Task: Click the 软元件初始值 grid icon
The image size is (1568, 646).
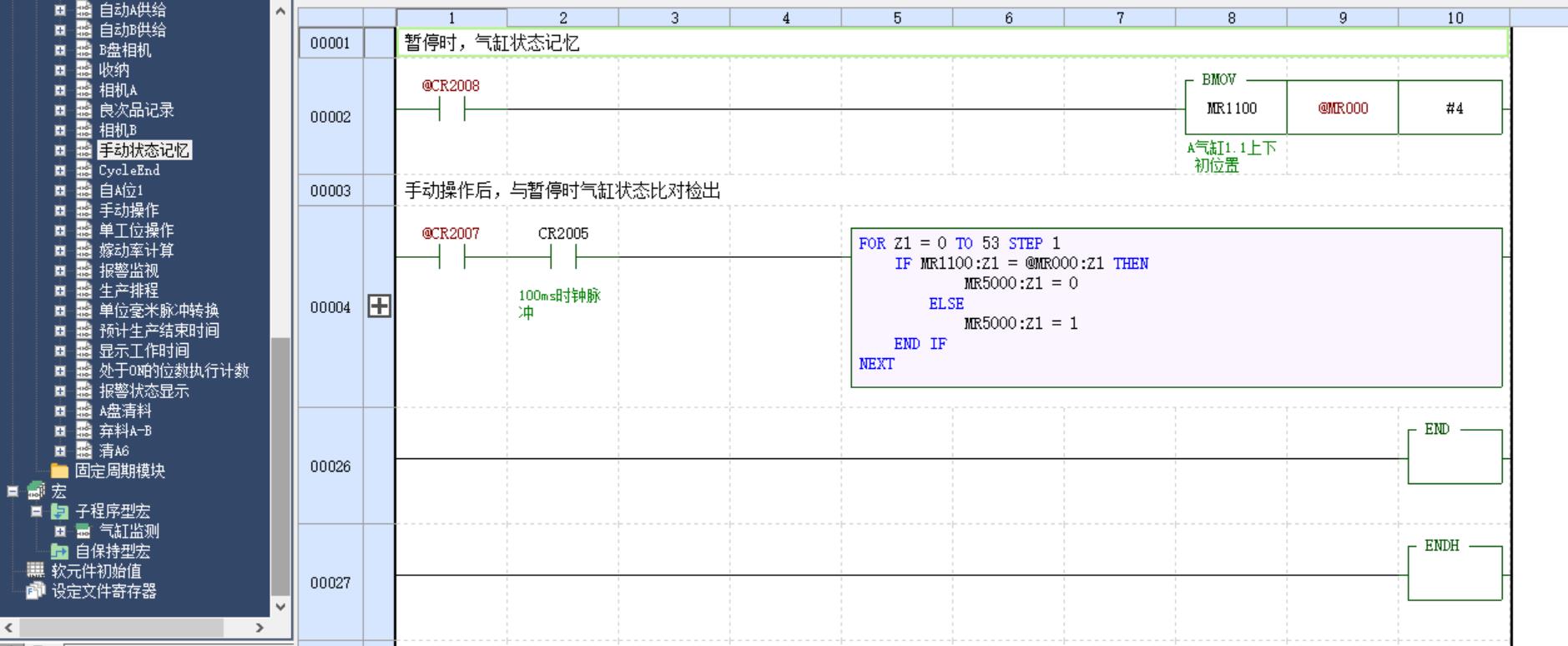Action: point(36,571)
